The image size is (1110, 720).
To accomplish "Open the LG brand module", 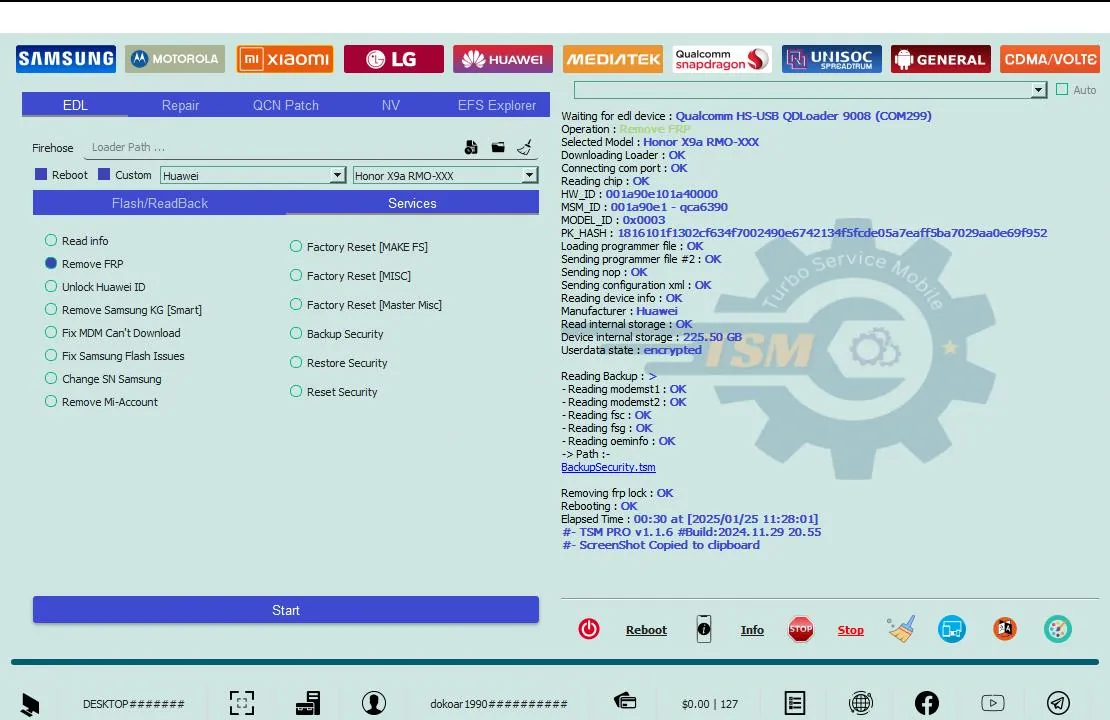I will (x=394, y=59).
